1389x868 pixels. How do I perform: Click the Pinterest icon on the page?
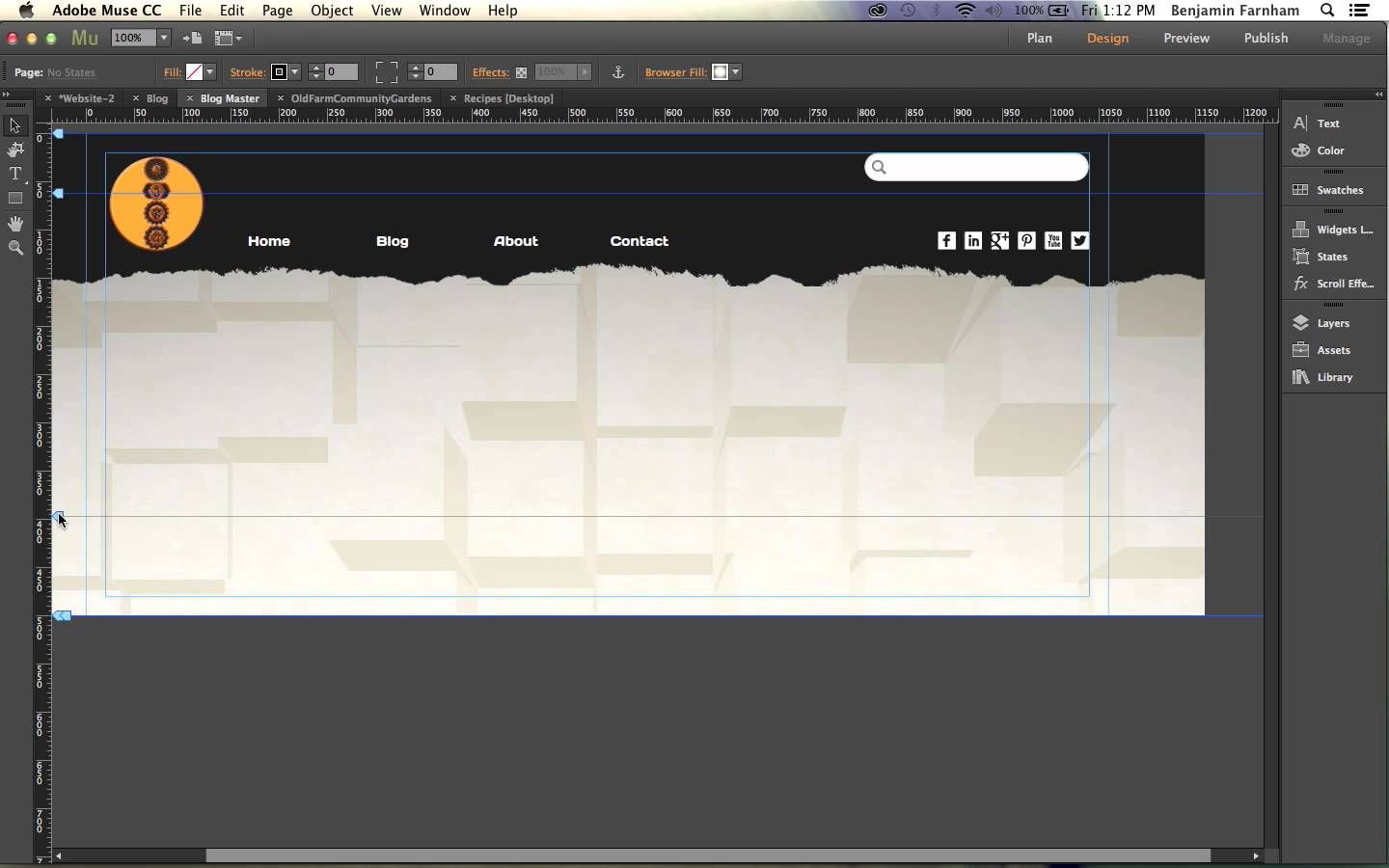coord(1027,241)
